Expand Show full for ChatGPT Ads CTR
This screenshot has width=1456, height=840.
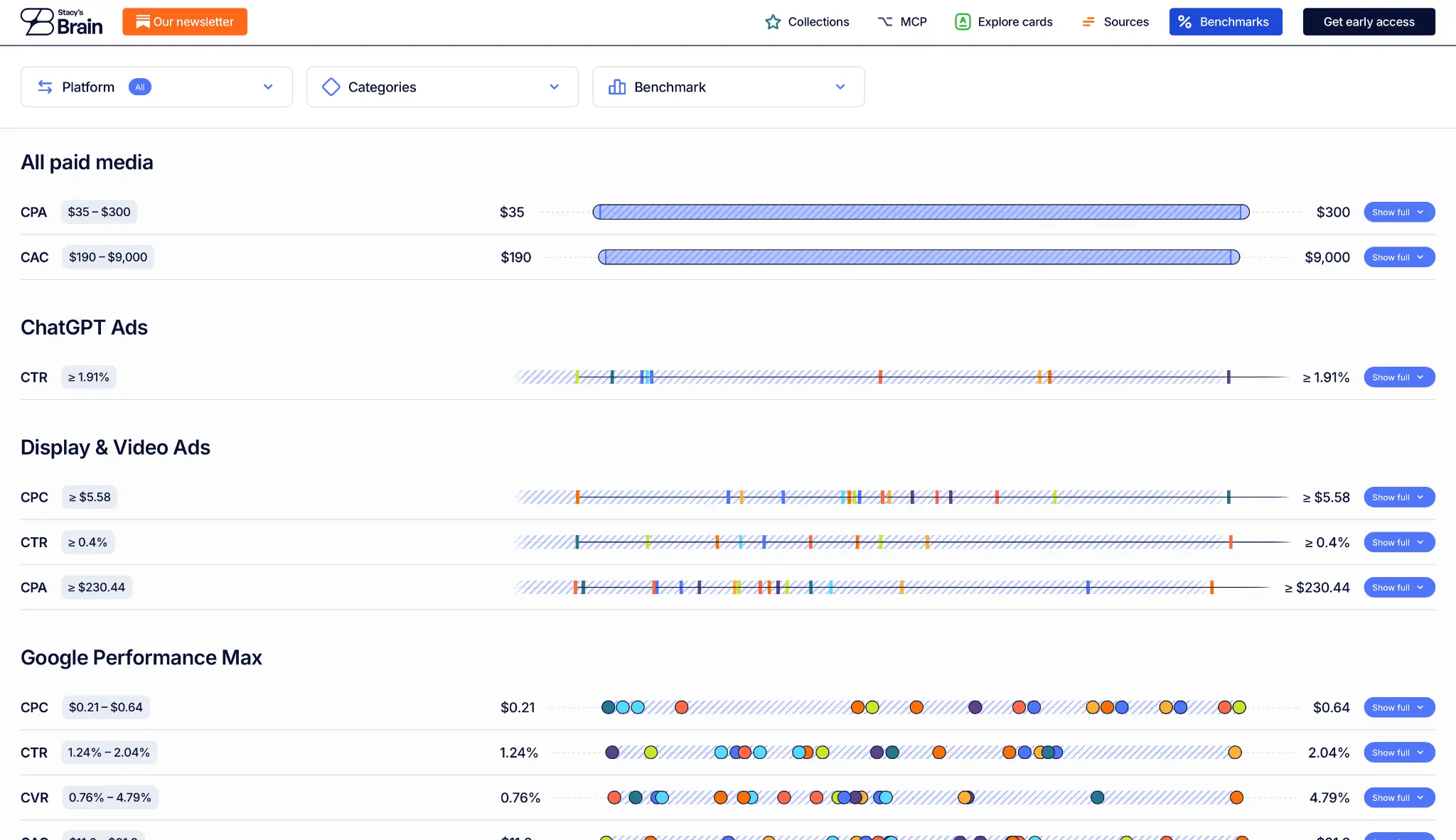click(1399, 377)
